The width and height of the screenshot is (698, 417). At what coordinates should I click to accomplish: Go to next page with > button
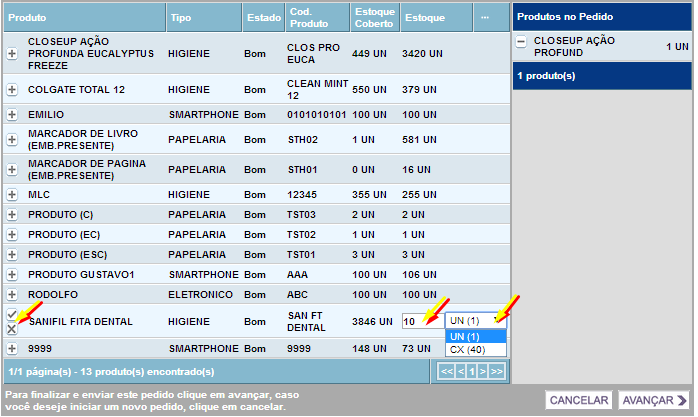483,371
